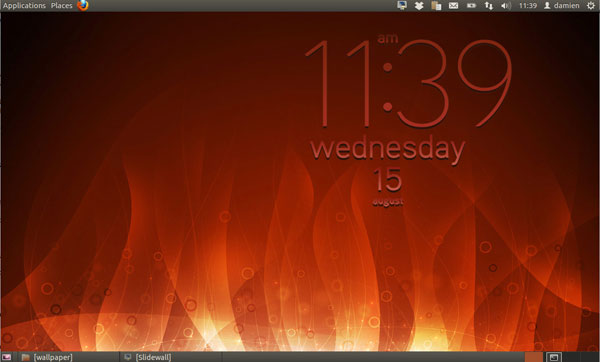Image resolution: width=600 pixels, height=362 pixels.
Task: Open the mail messaging indicator
Action: tap(453, 5)
